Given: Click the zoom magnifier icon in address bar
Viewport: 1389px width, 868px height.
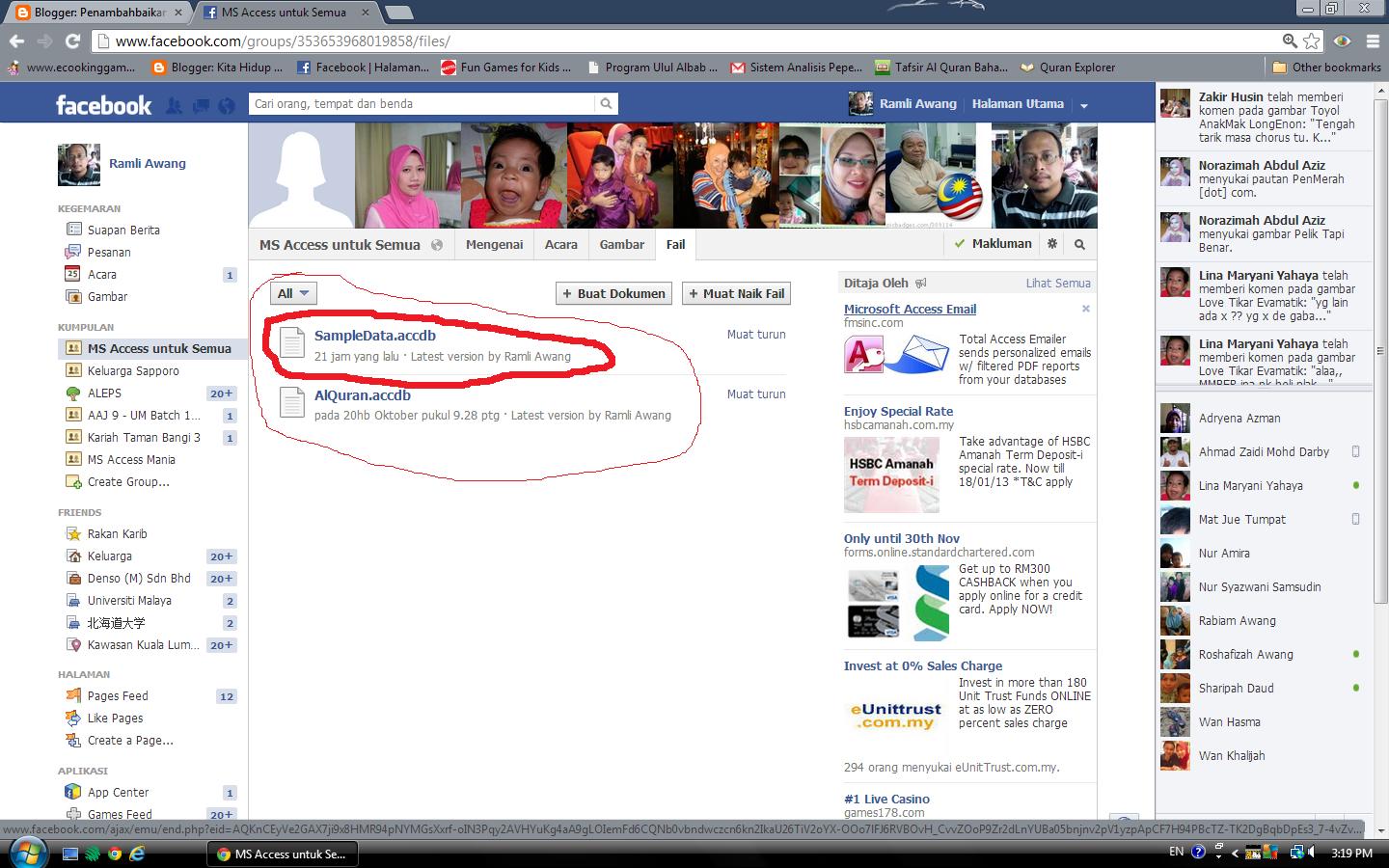Looking at the screenshot, I should (1290, 41).
